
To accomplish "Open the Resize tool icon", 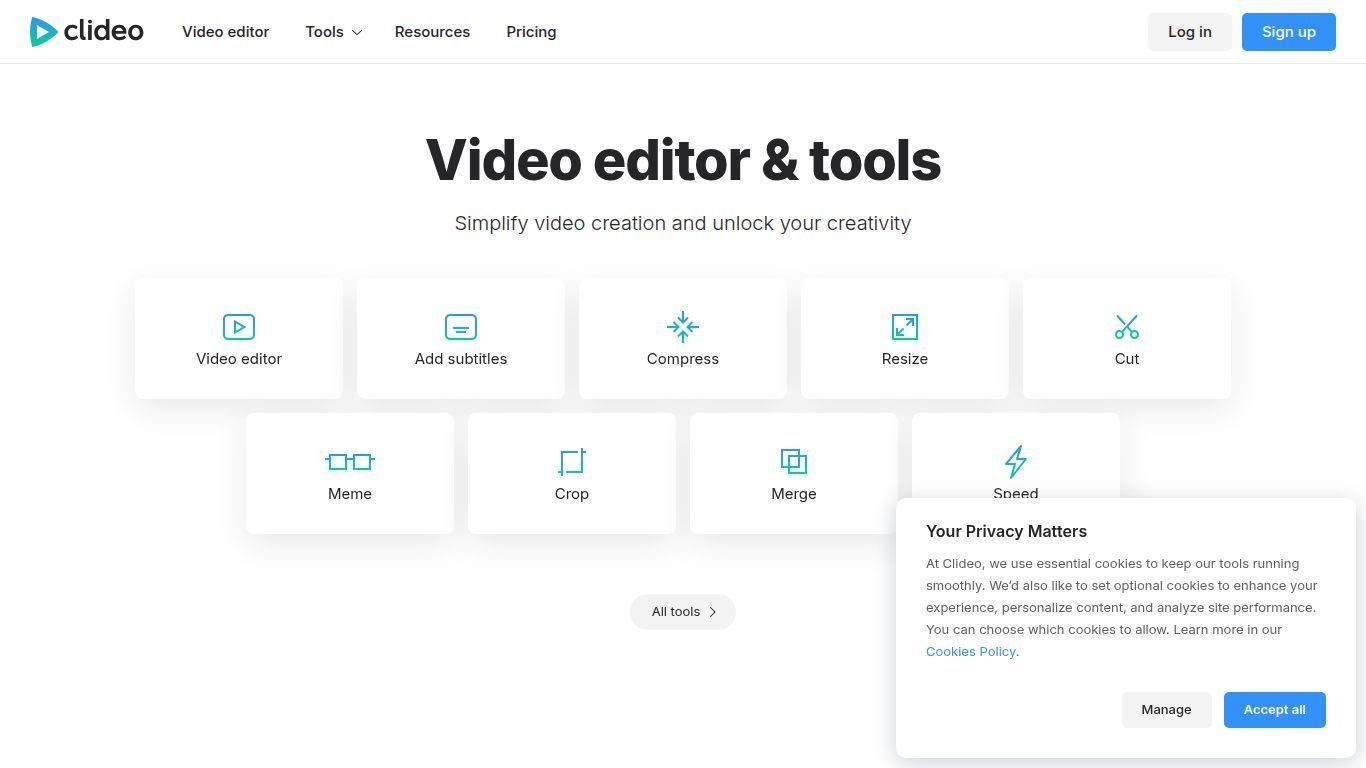I will (905, 327).
